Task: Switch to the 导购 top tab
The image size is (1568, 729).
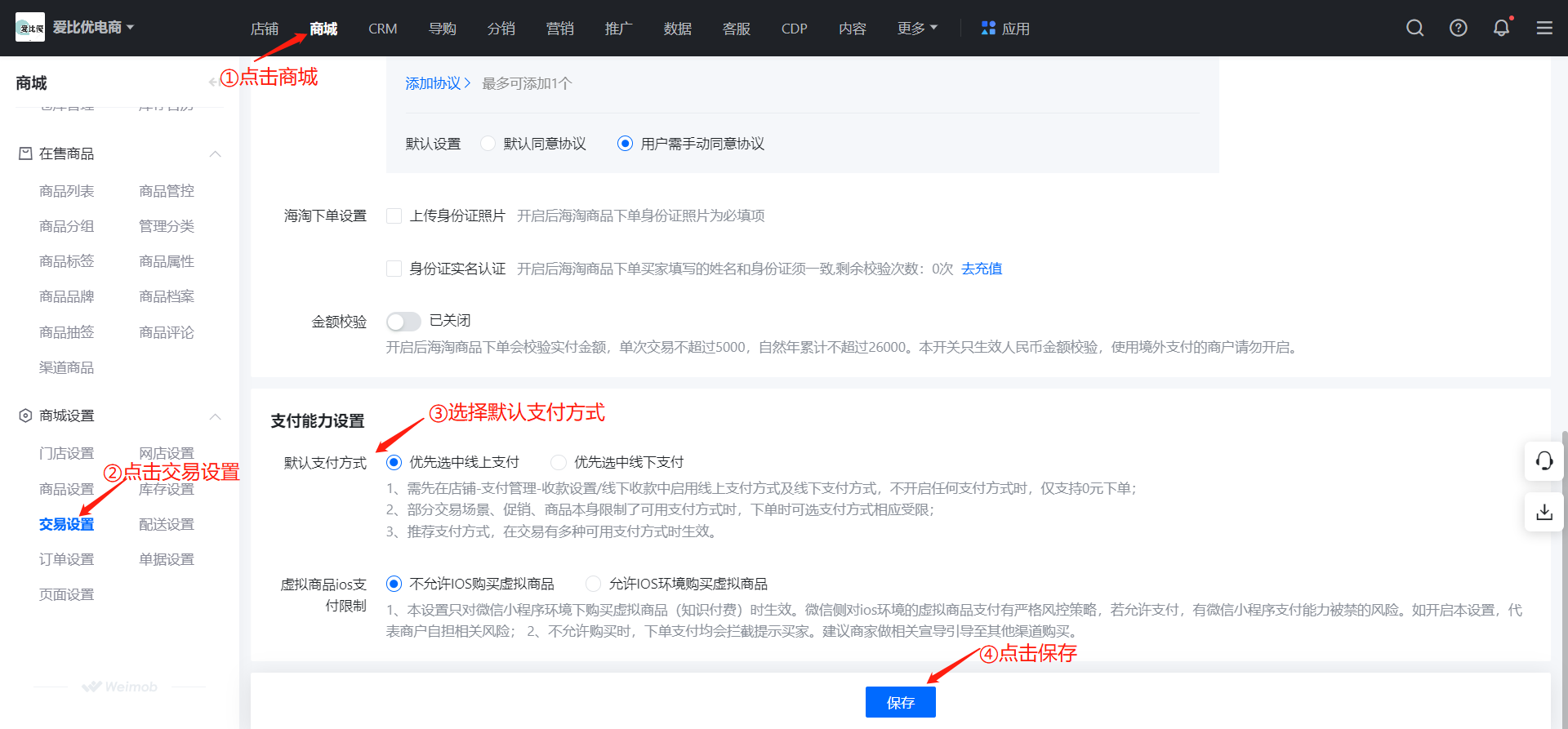Action: coord(442,29)
